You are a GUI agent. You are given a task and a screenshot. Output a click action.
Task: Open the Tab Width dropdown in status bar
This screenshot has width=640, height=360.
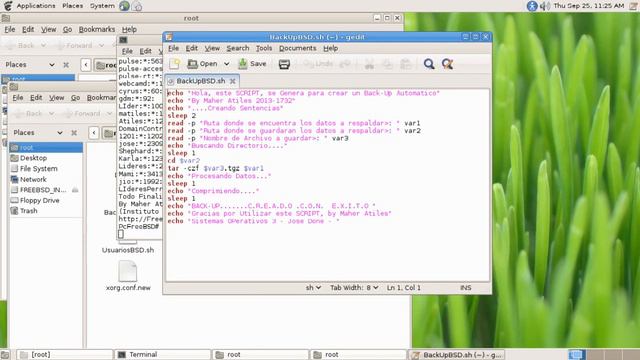[x=354, y=288]
